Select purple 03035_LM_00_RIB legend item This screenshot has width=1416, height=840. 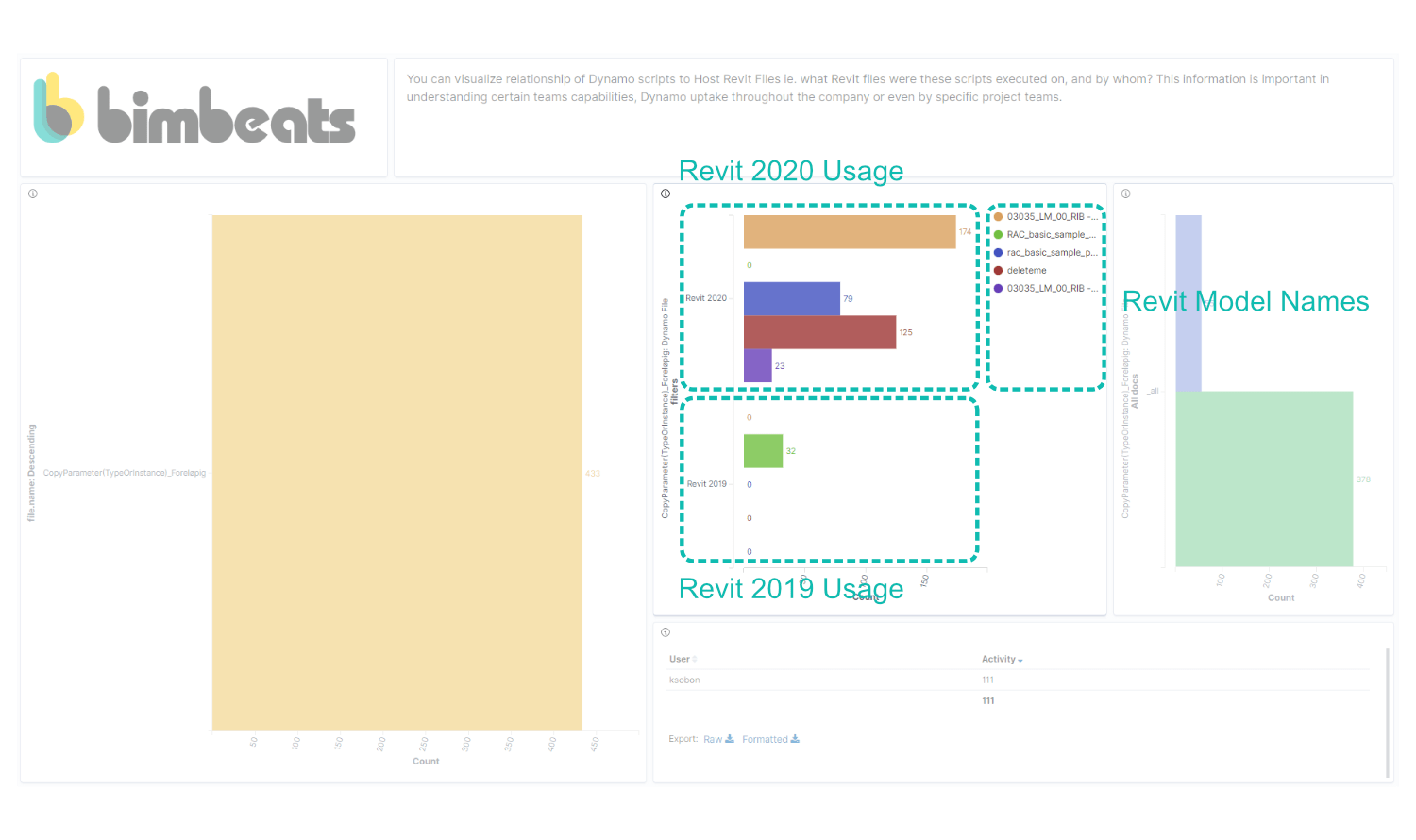point(1046,289)
